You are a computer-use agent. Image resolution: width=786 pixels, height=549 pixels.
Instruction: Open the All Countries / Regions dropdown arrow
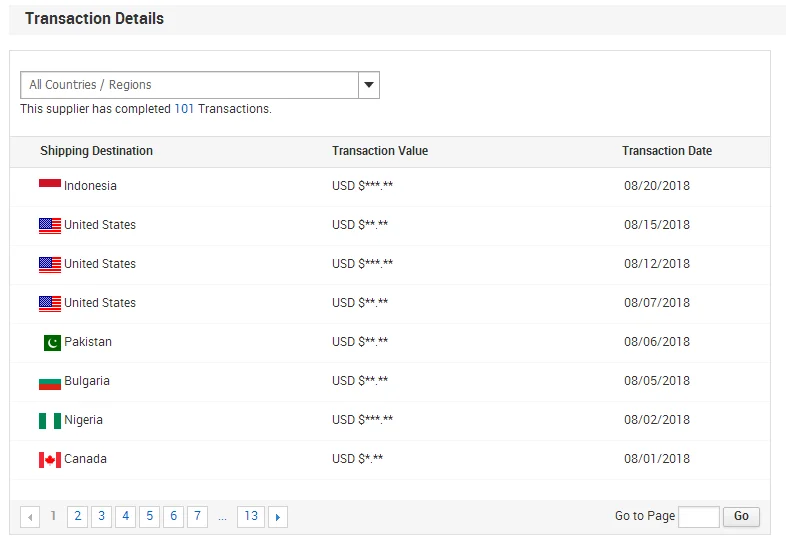tap(369, 85)
